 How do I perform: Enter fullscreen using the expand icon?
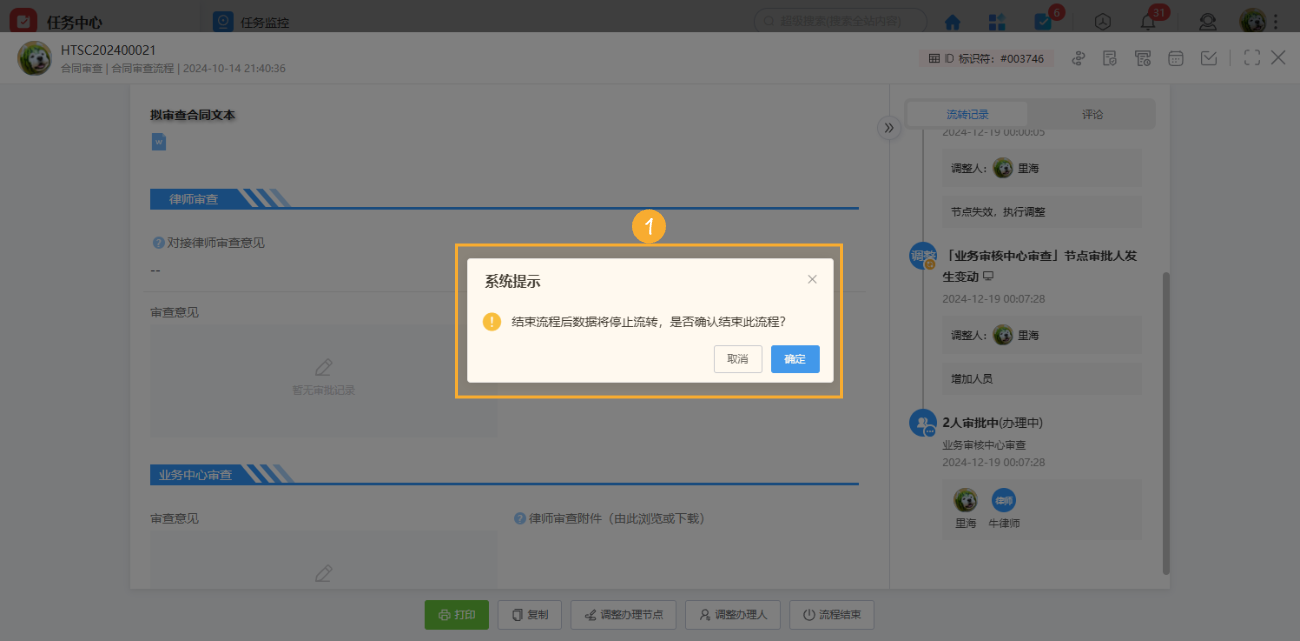1251,58
